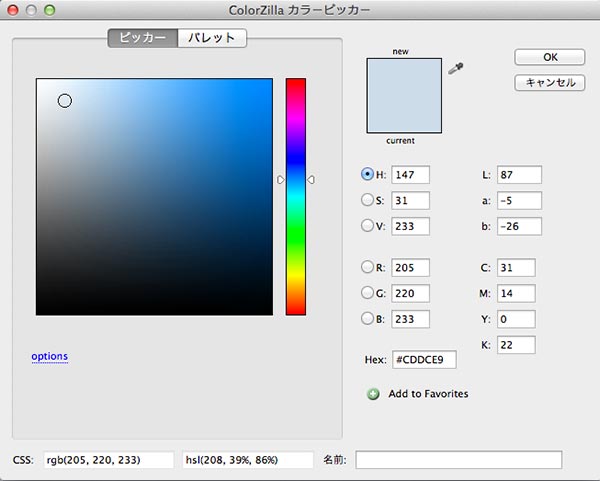The height and width of the screenshot is (481, 600).
Task: Select the S saturation radio button
Action: (367, 200)
